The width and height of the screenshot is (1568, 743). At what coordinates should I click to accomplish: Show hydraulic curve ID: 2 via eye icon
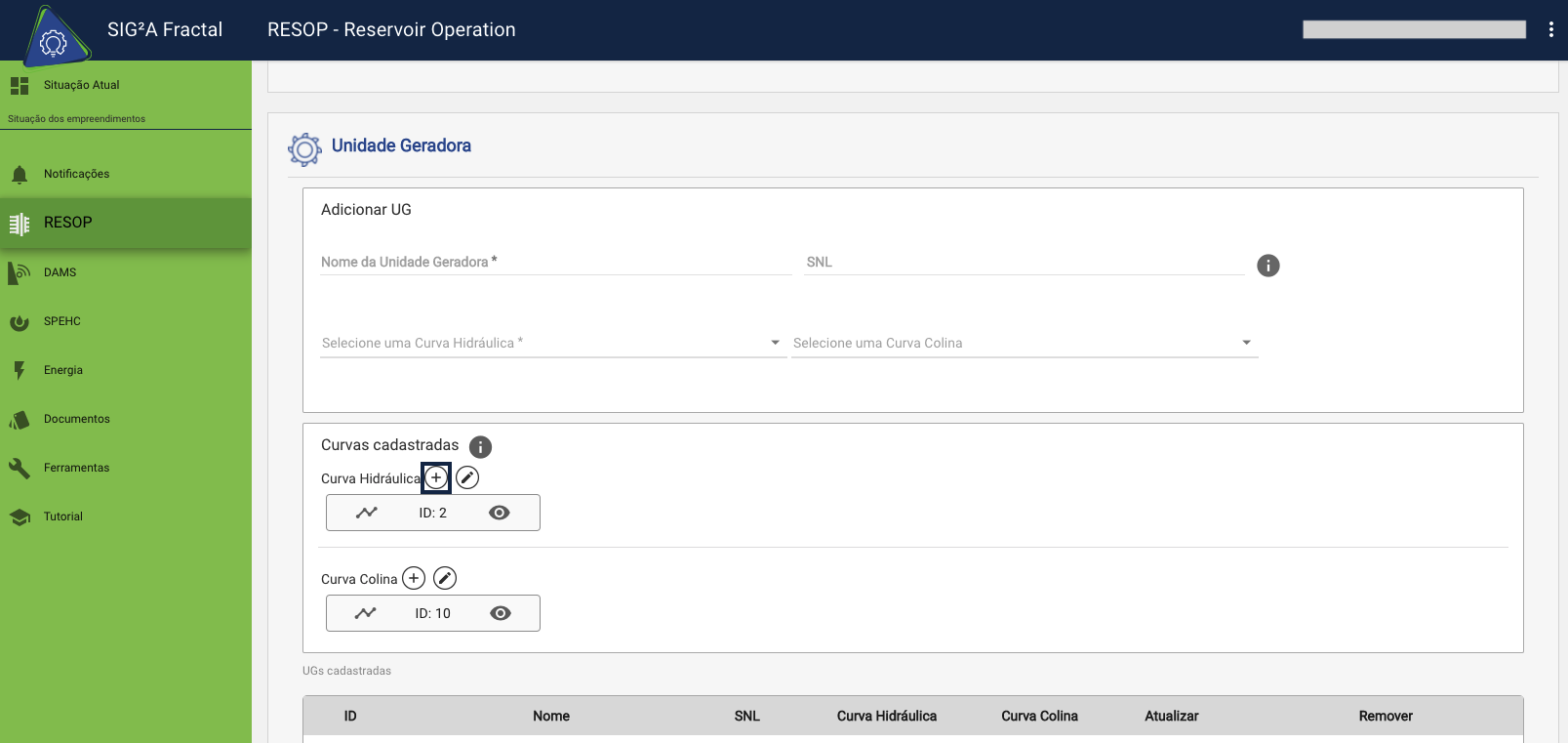[499, 513]
